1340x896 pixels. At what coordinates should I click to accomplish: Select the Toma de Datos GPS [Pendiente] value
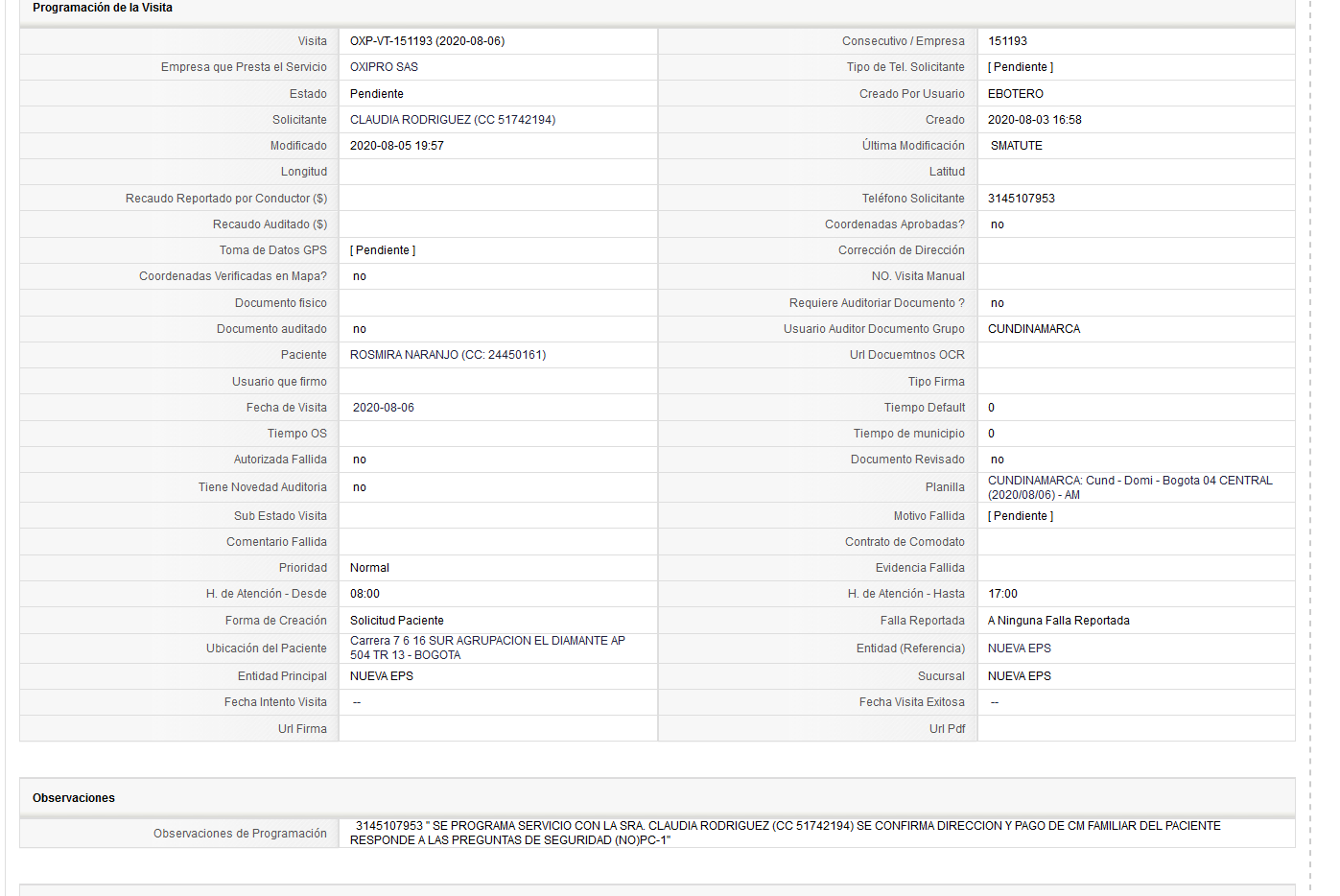pyautogui.click(x=383, y=250)
